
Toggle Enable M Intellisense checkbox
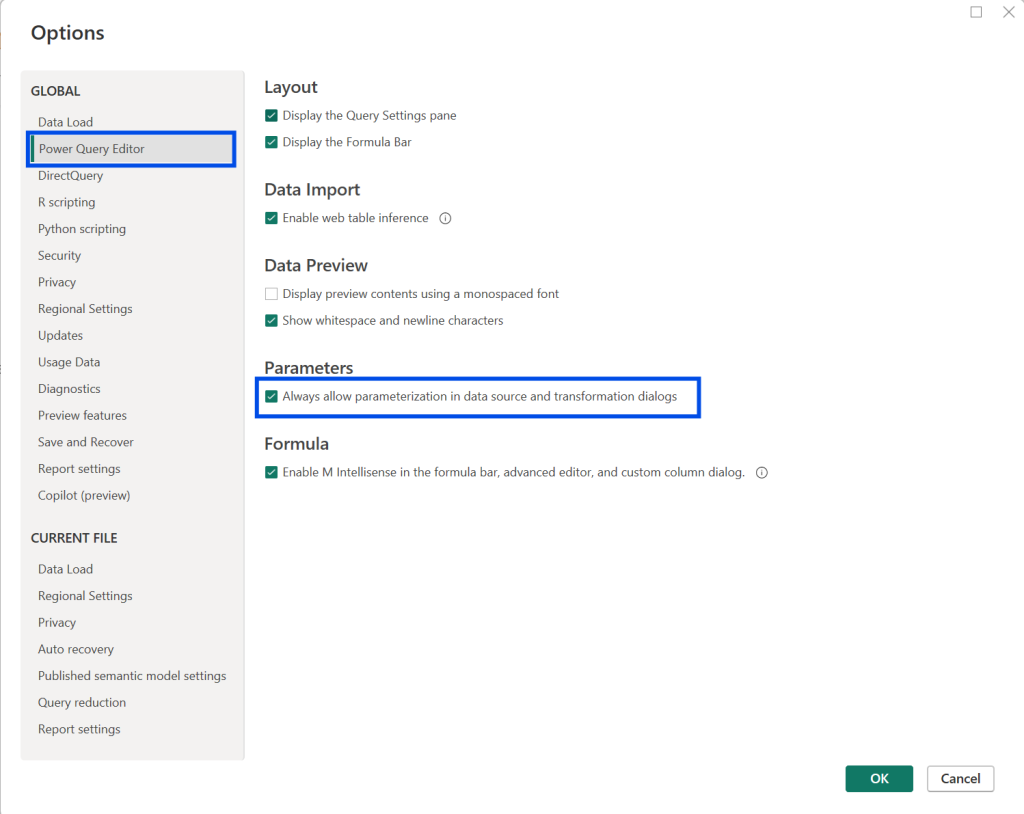271,473
